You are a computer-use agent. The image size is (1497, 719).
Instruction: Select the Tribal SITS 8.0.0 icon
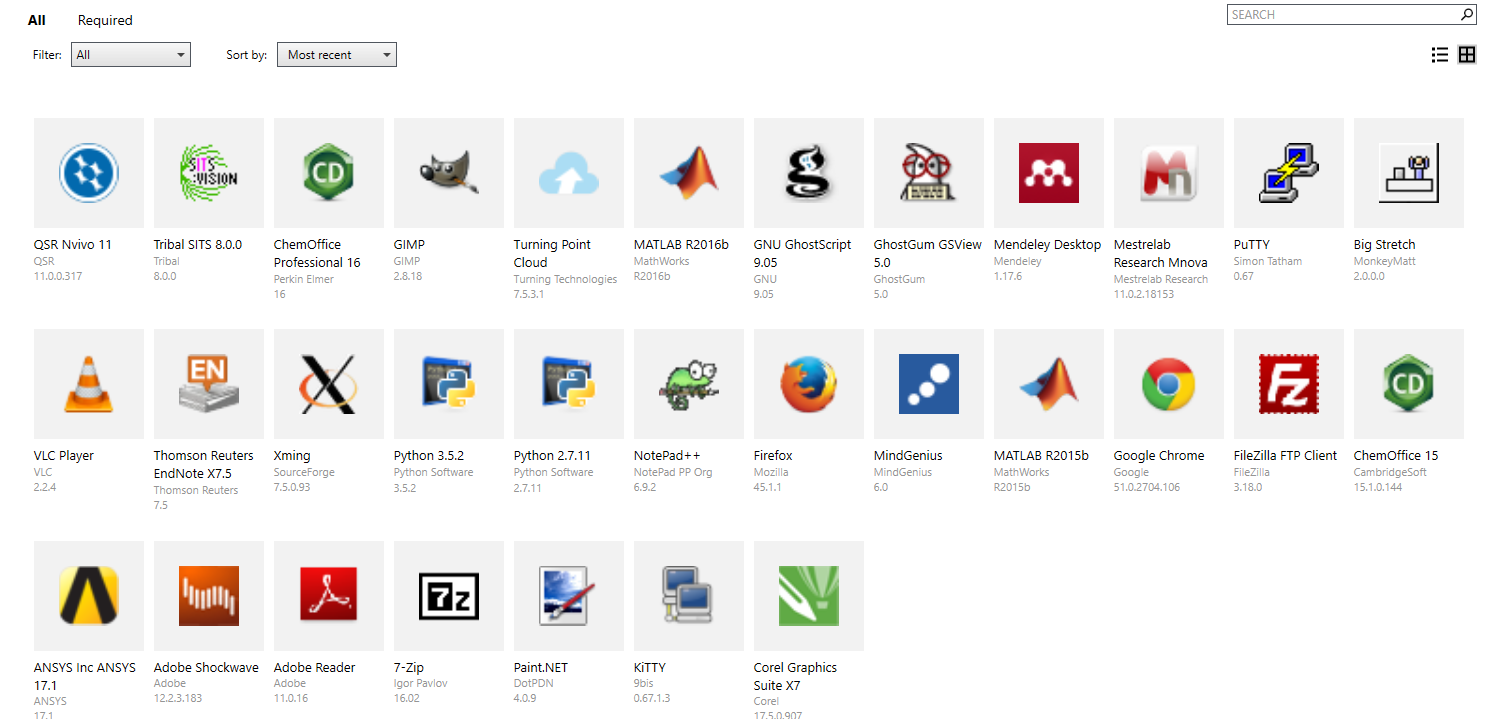pyautogui.click(x=209, y=173)
